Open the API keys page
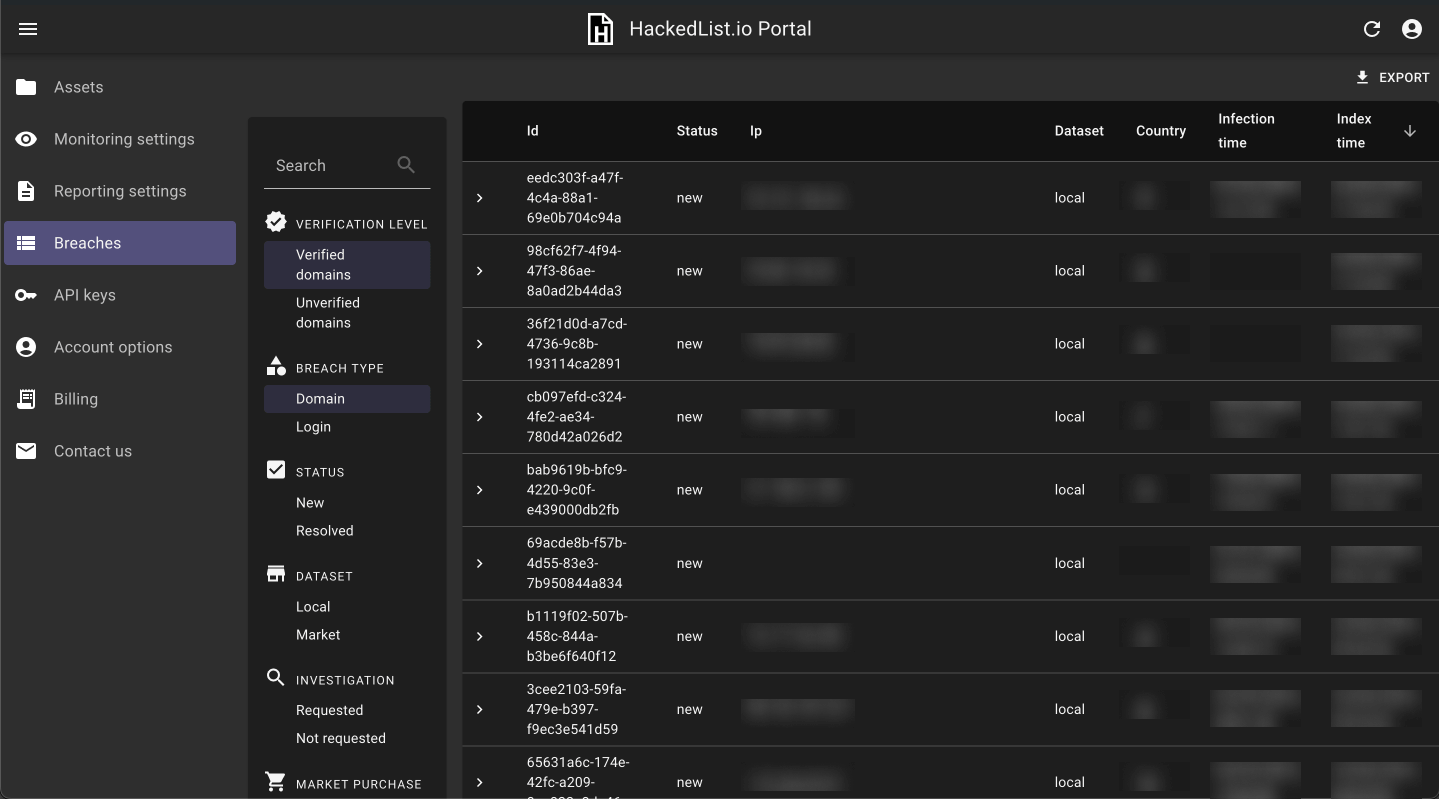Screen dimensions: 1439x799 (120, 295)
